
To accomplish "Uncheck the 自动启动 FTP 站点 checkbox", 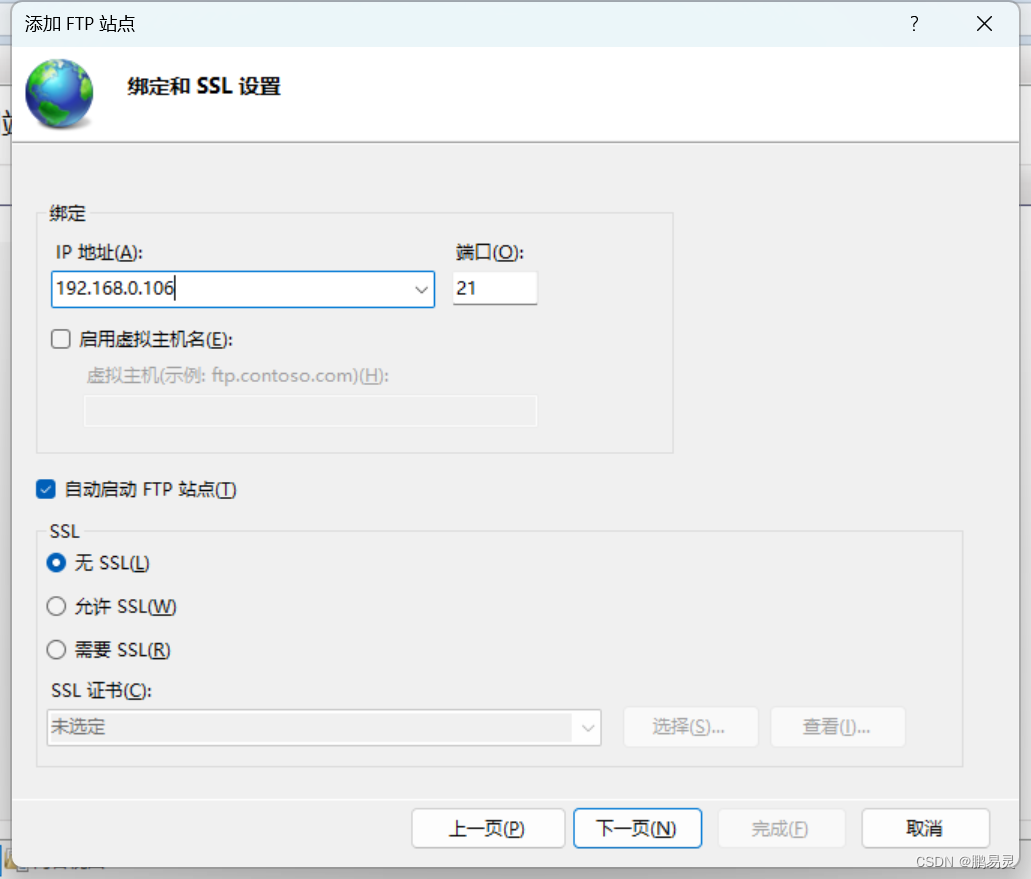I will point(46,490).
